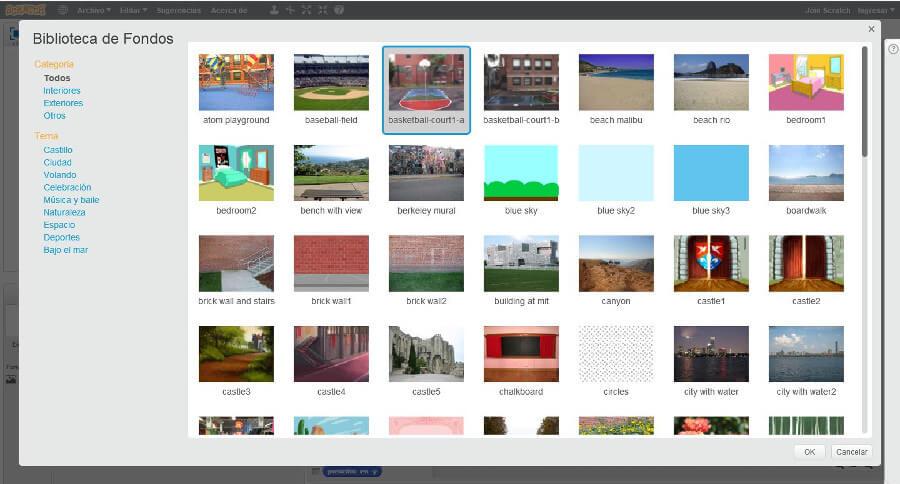Pick the castle4 backdrop

click(x=331, y=354)
